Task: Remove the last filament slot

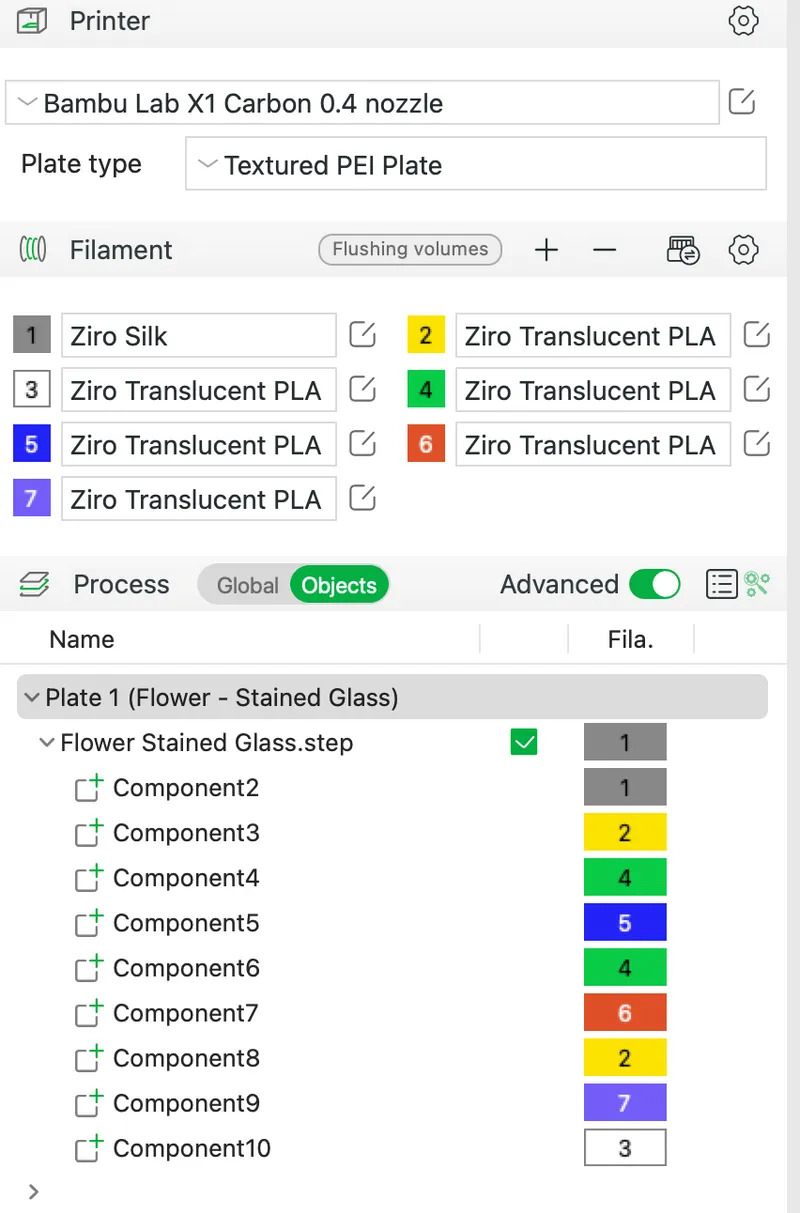Action: click(x=604, y=250)
